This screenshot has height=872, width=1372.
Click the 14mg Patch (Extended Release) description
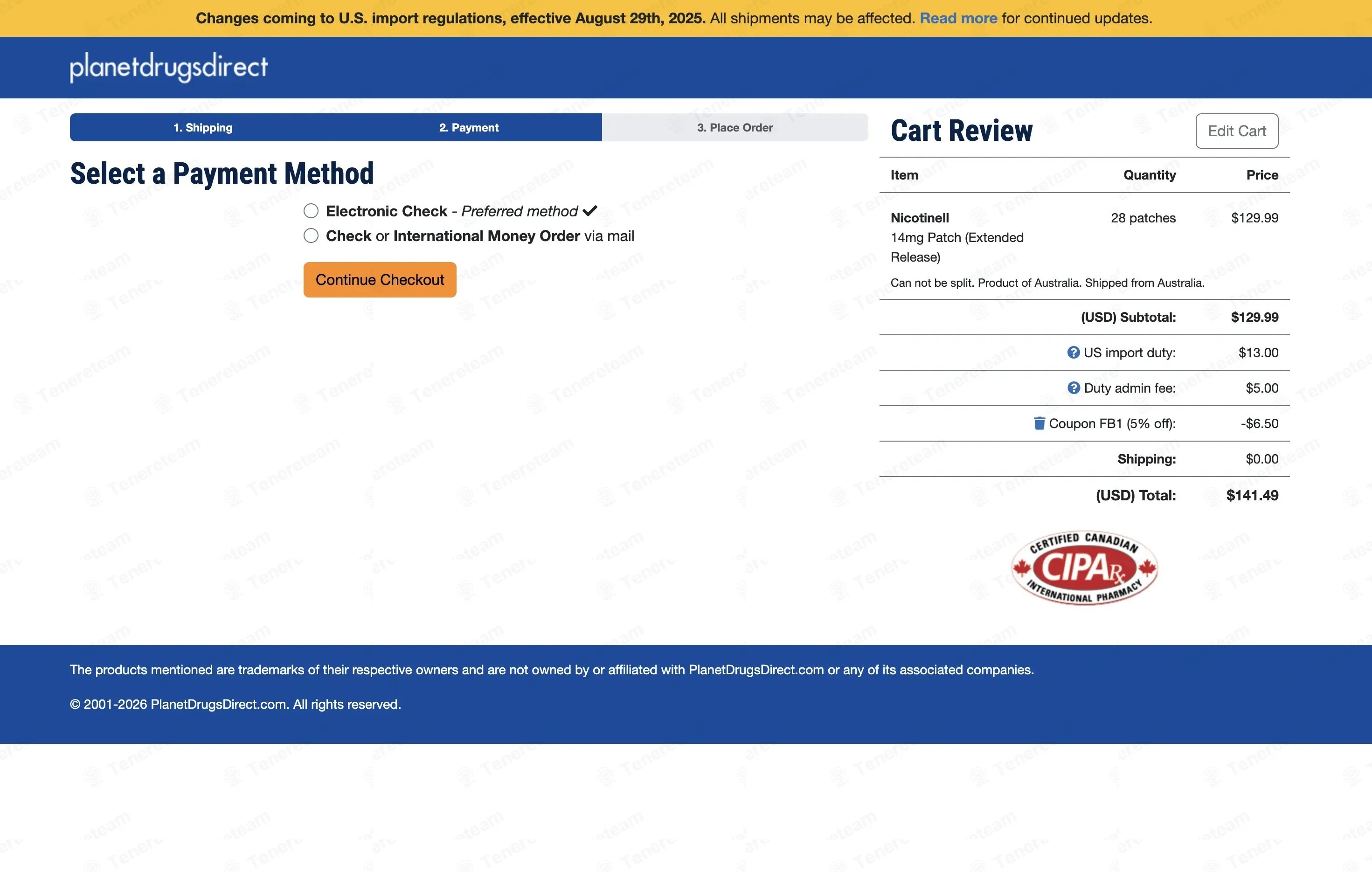[x=957, y=247]
